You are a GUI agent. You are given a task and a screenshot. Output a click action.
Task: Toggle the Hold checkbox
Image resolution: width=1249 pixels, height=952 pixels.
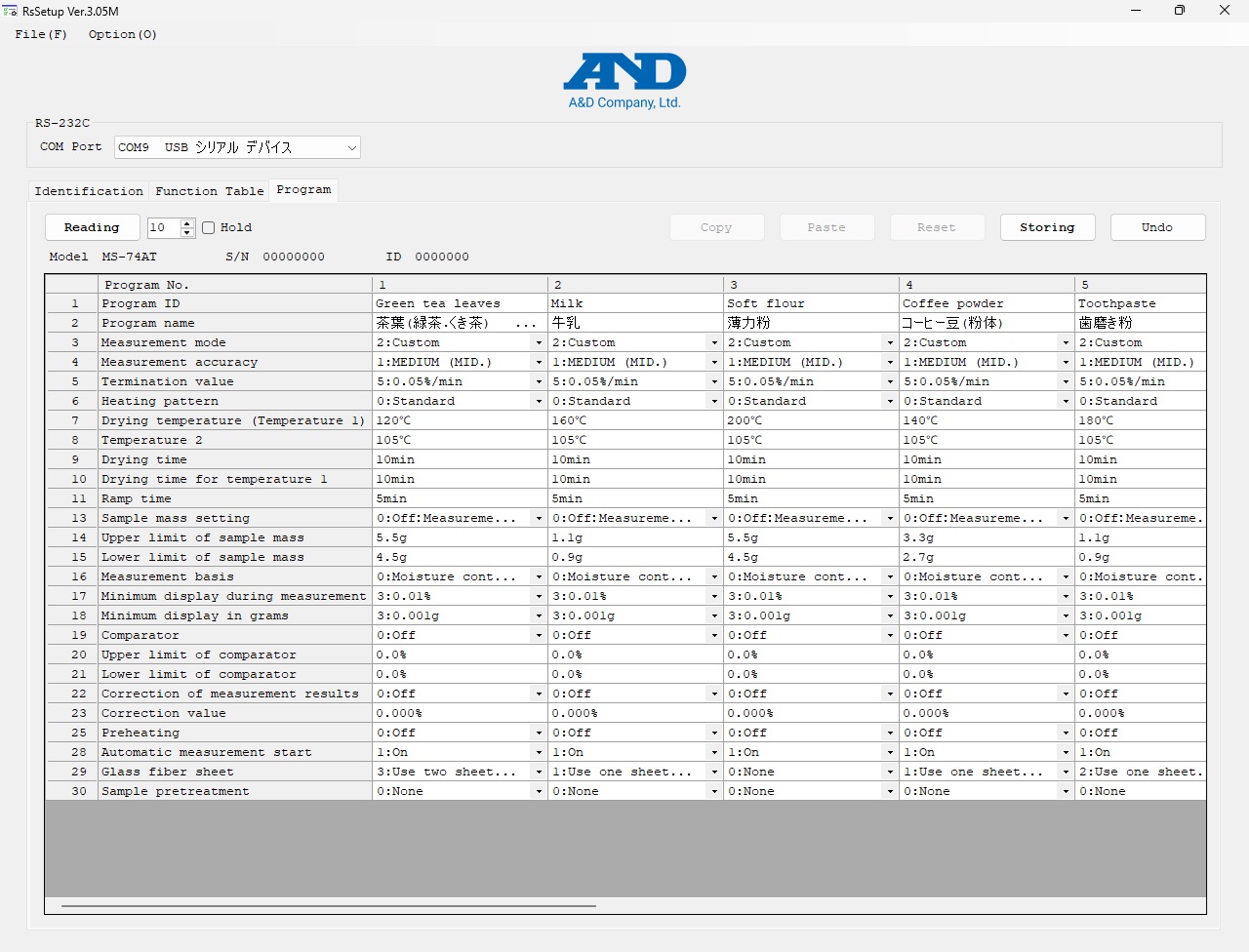coord(209,228)
